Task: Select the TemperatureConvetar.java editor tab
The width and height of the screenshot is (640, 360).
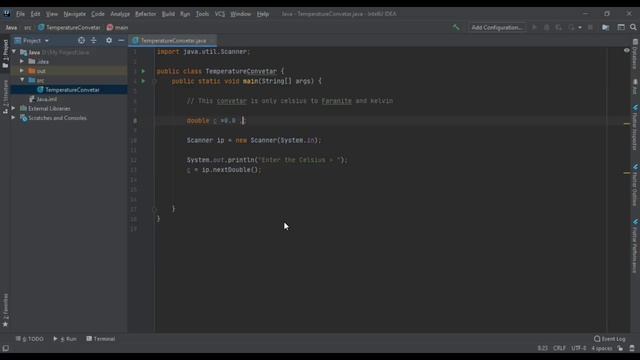Action: (x=173, y=40)
